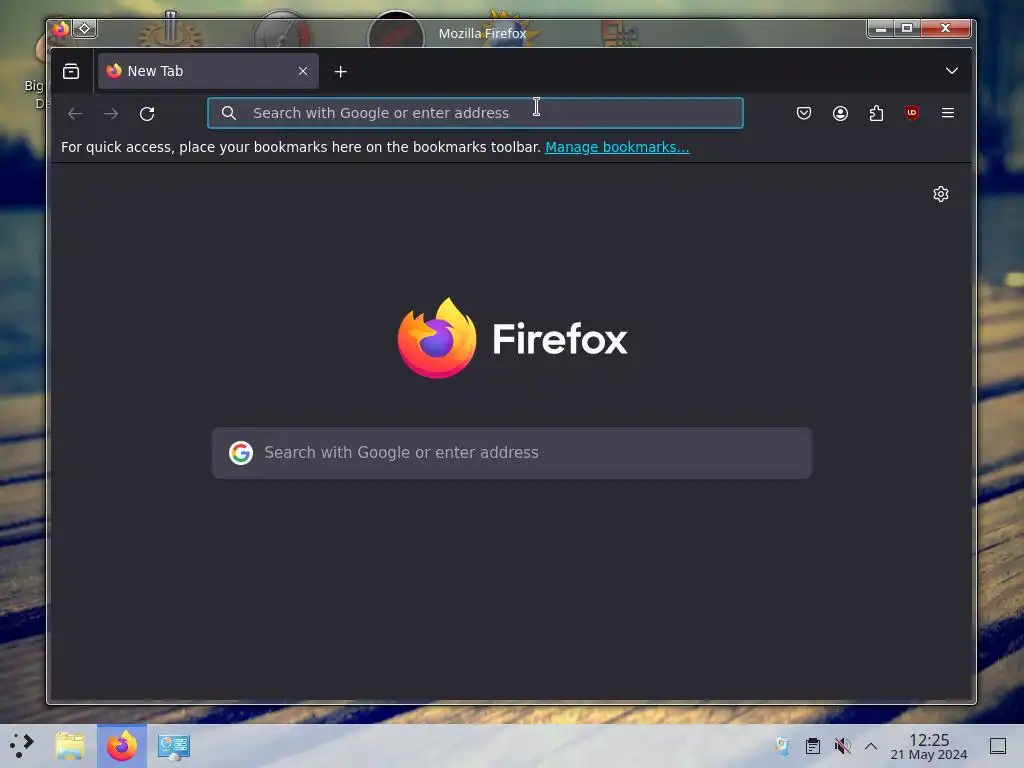
Task: Open a new tab with plus button
Action: coord(340,71)
